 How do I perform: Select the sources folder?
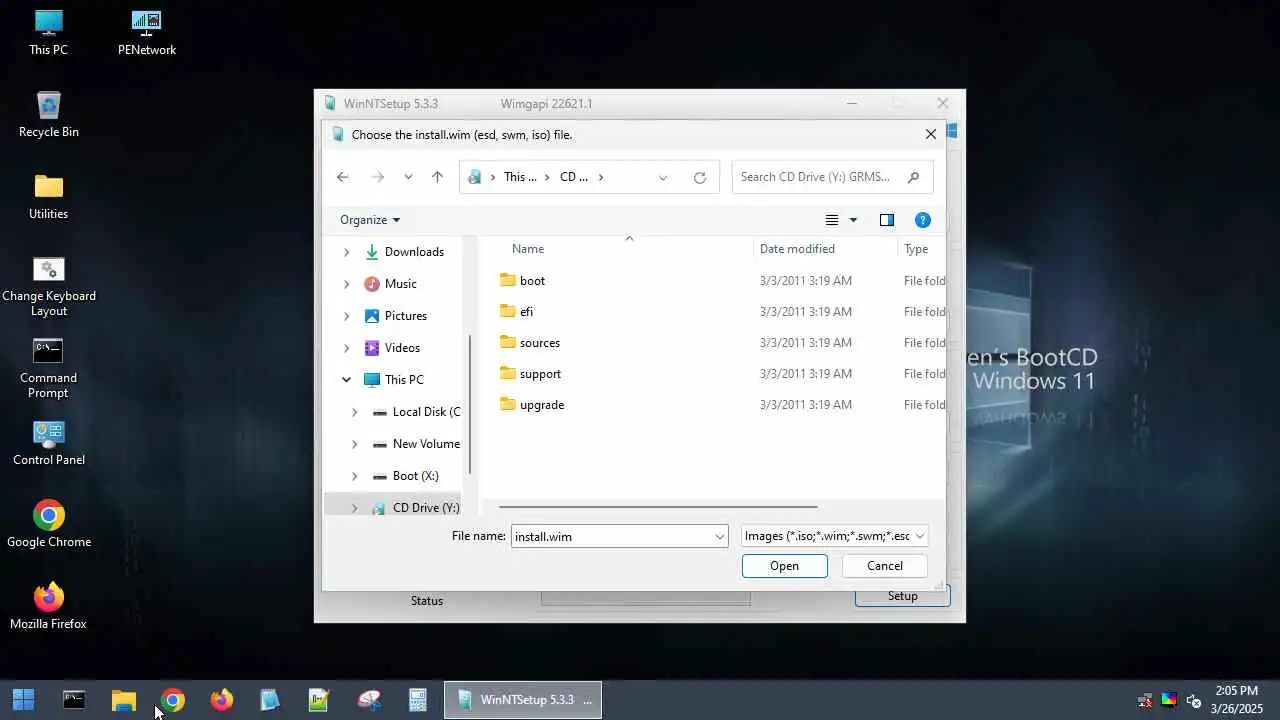(x=539, y=343)
